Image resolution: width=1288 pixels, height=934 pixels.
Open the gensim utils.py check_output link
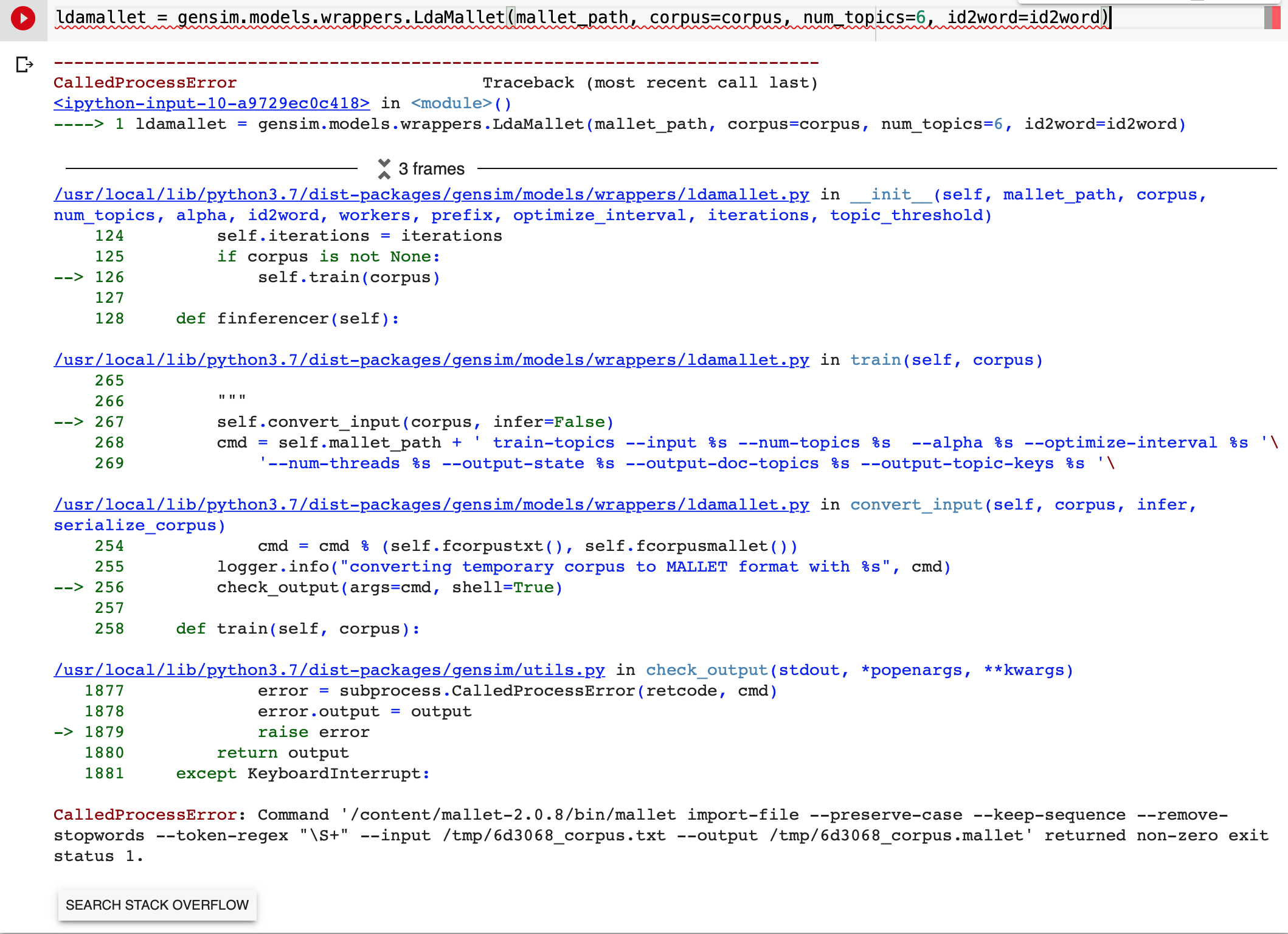coord(329,669)
